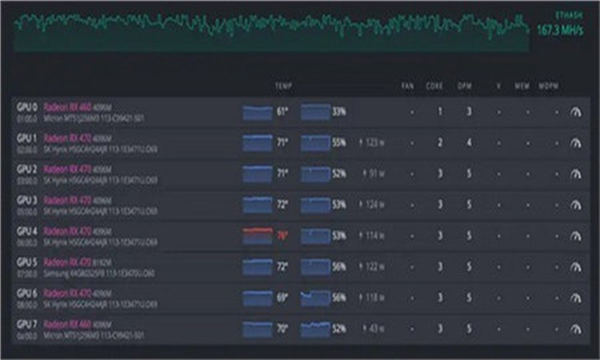Select the GPU 5 Radeon RX 470 name
The width and height of the screenshot is (600, 360).
[x=67, y=262]
